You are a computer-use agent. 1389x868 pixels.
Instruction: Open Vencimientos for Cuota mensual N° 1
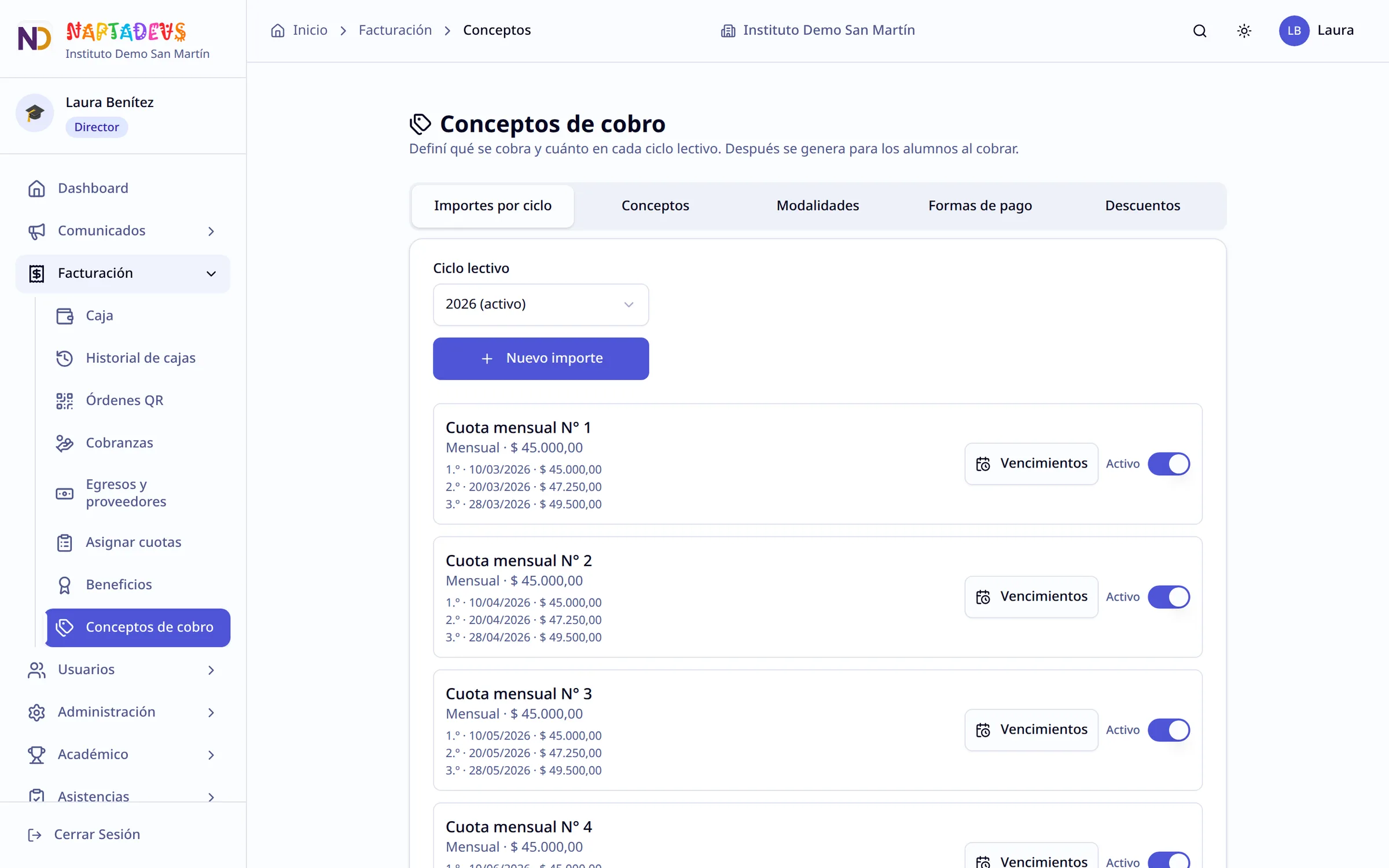point(1031,464)
